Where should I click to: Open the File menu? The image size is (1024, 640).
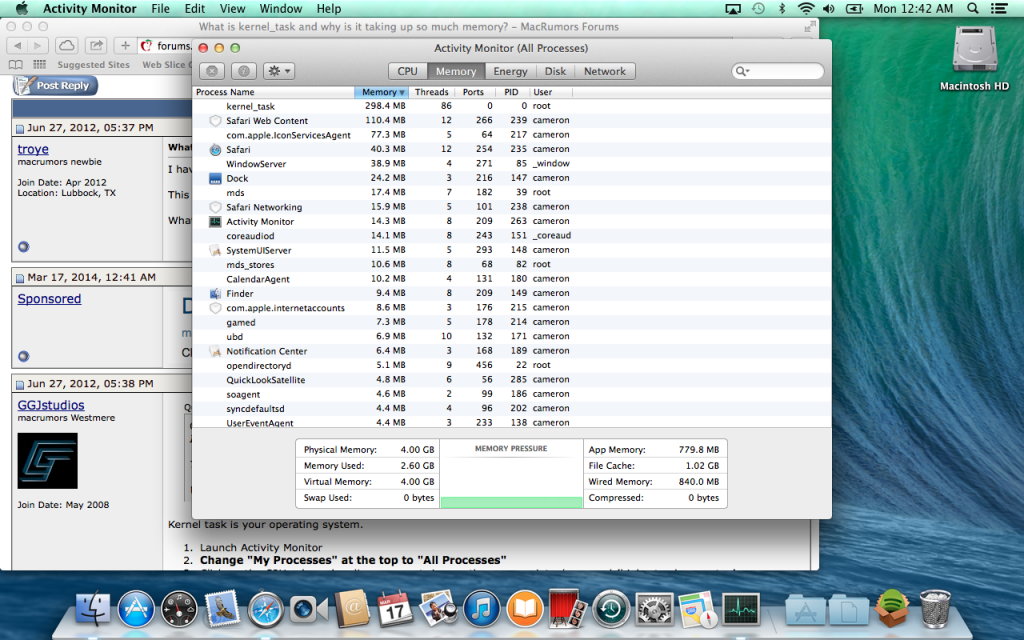160,8
